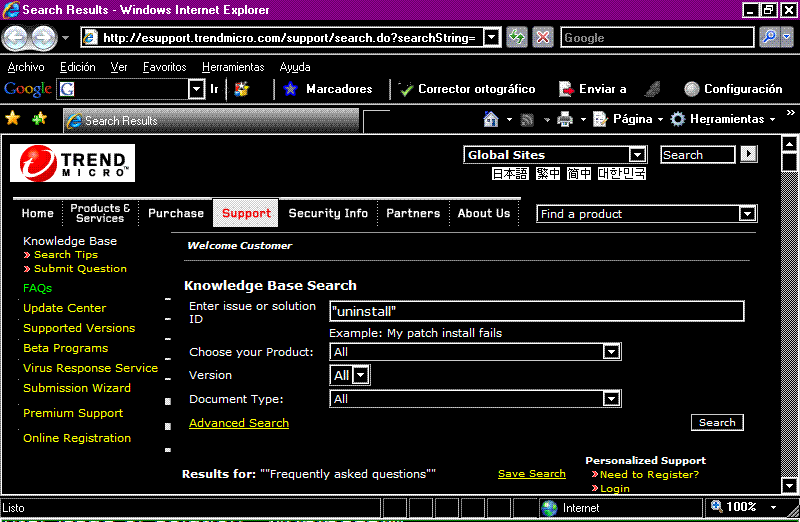Screen dimensions: 800x522
Task: Open Google toolbar Configuración
Action: [733, 89]
